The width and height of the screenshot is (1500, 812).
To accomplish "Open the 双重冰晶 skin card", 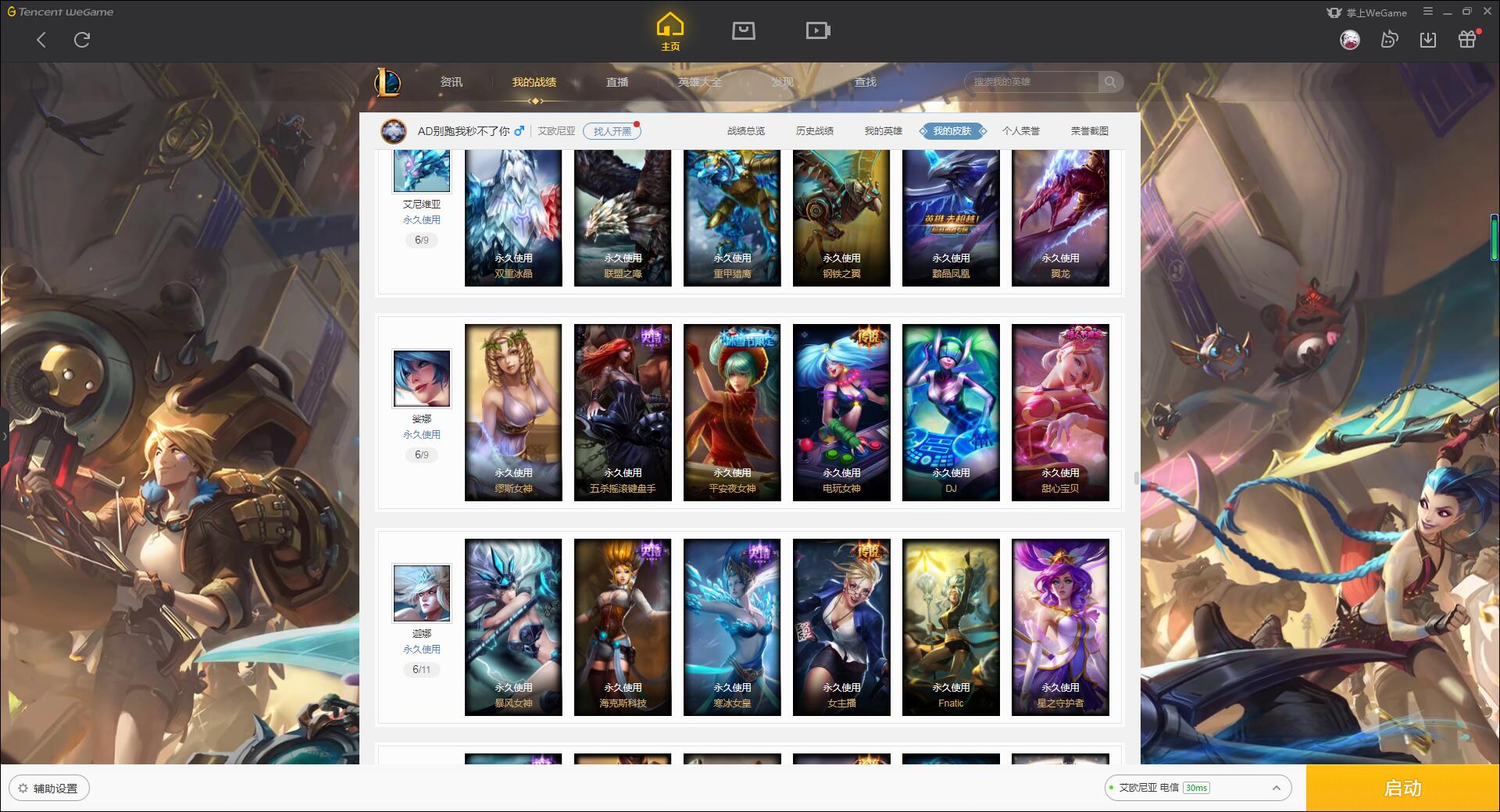I will [x=513, y=218].
